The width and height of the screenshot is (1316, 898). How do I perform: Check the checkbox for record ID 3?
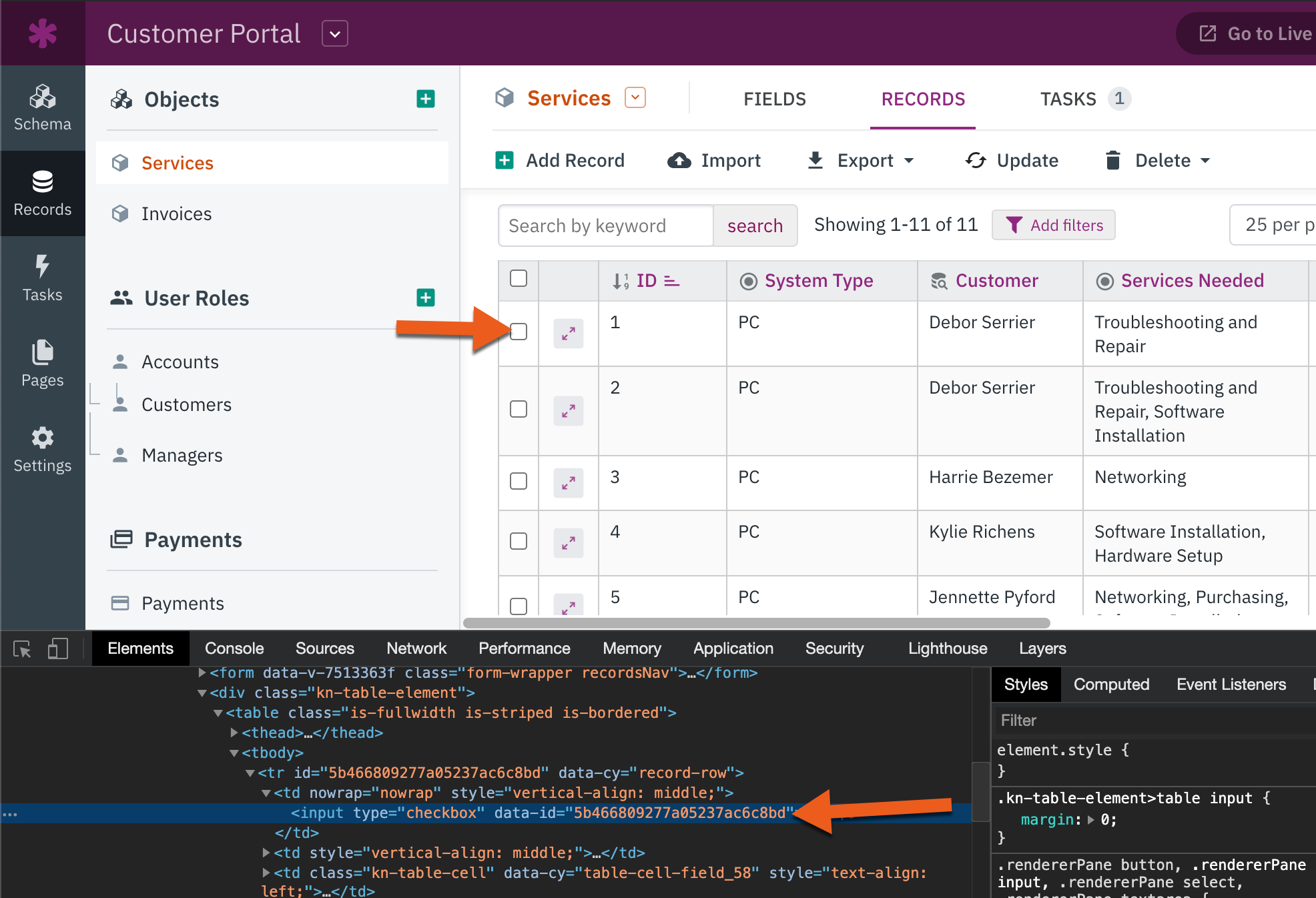click(518, 481)
